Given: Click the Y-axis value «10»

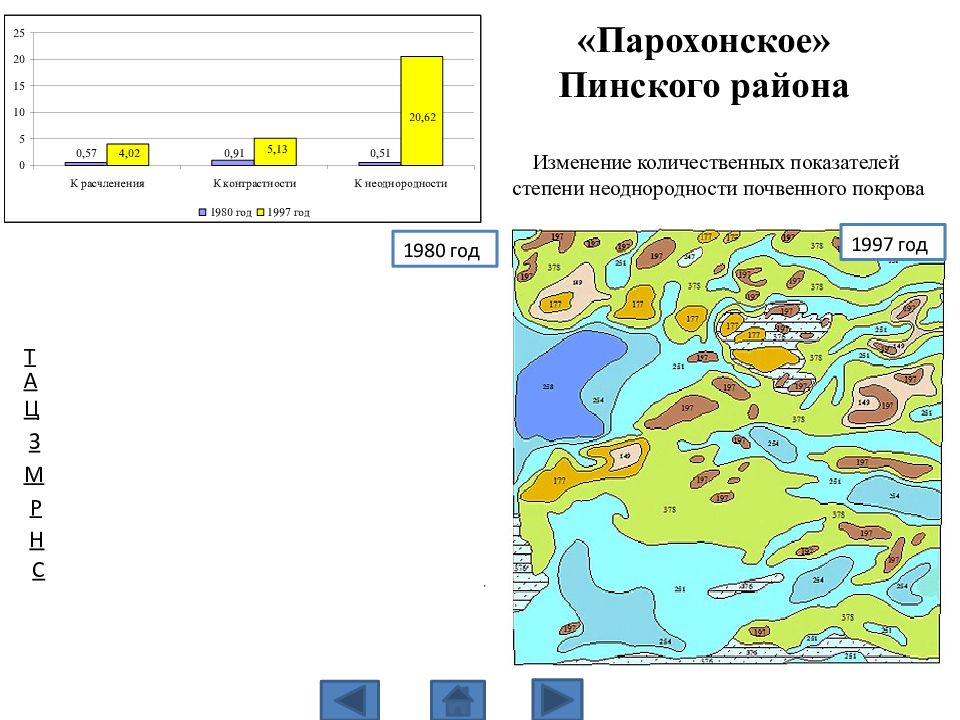Looking at the screenshot, I should point(20,112).
